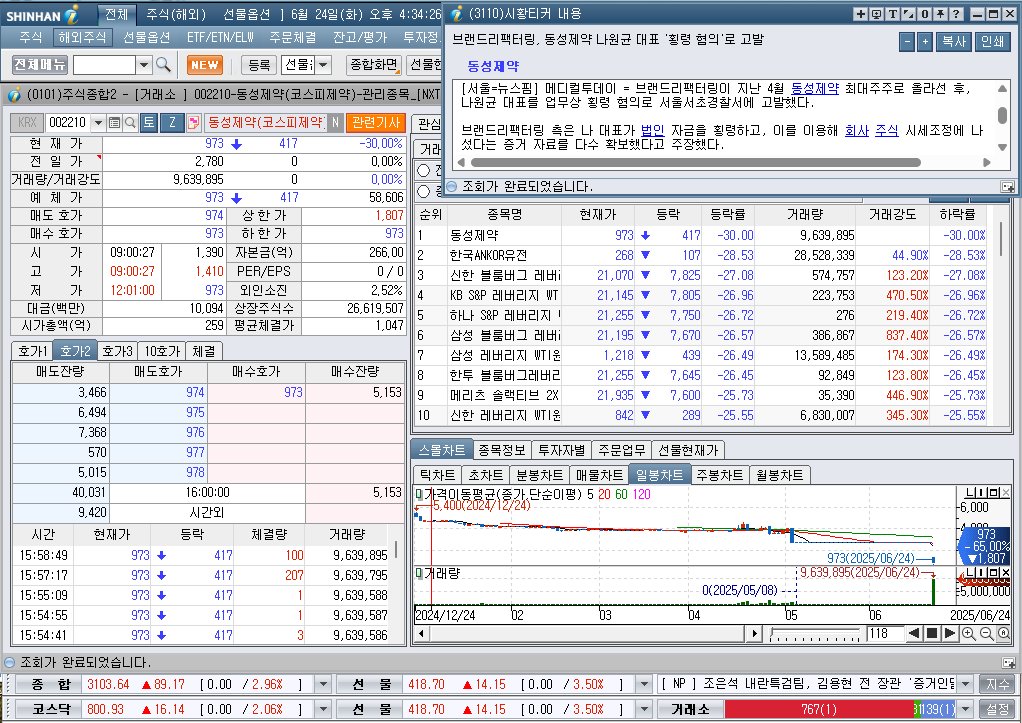Zoom in chart with plus magnifier icon
Viewport: 1022px width, 723px height.
[x=969, y=634]
